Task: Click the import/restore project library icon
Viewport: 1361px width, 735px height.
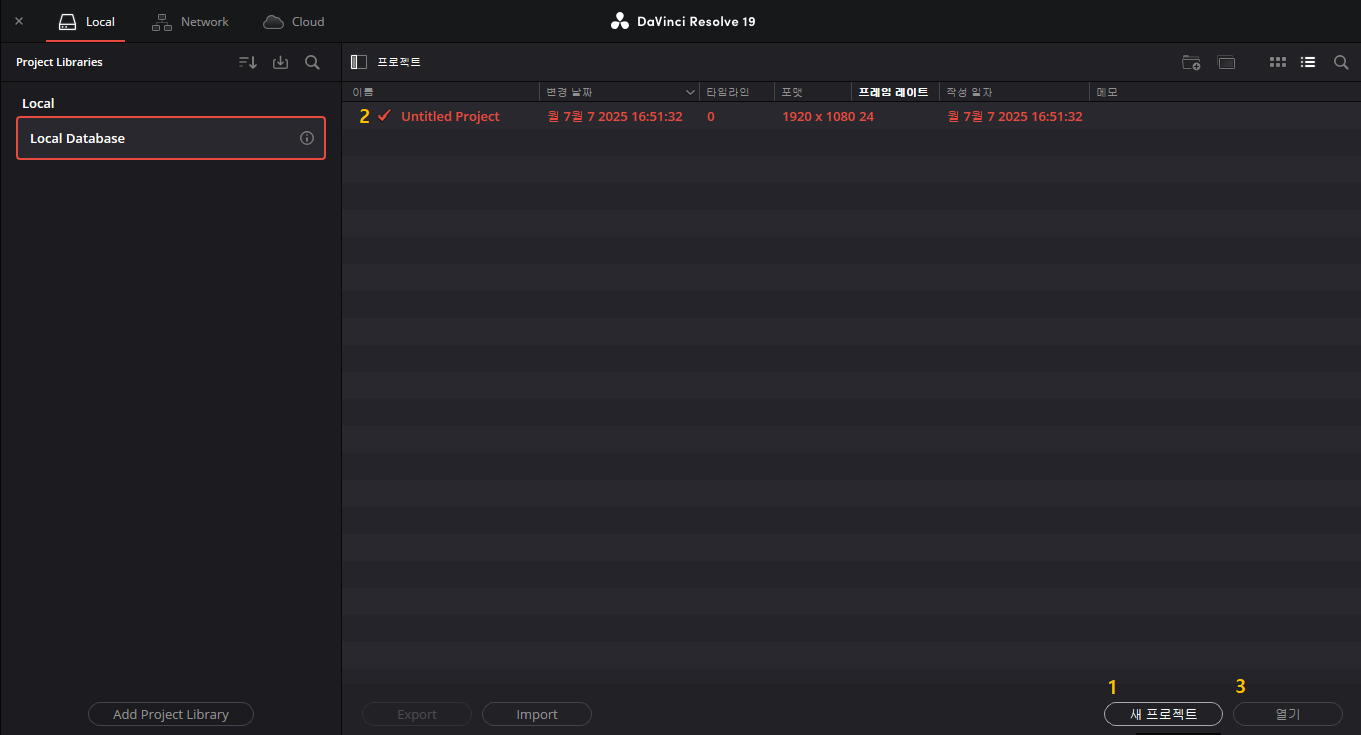Action: 280,62
